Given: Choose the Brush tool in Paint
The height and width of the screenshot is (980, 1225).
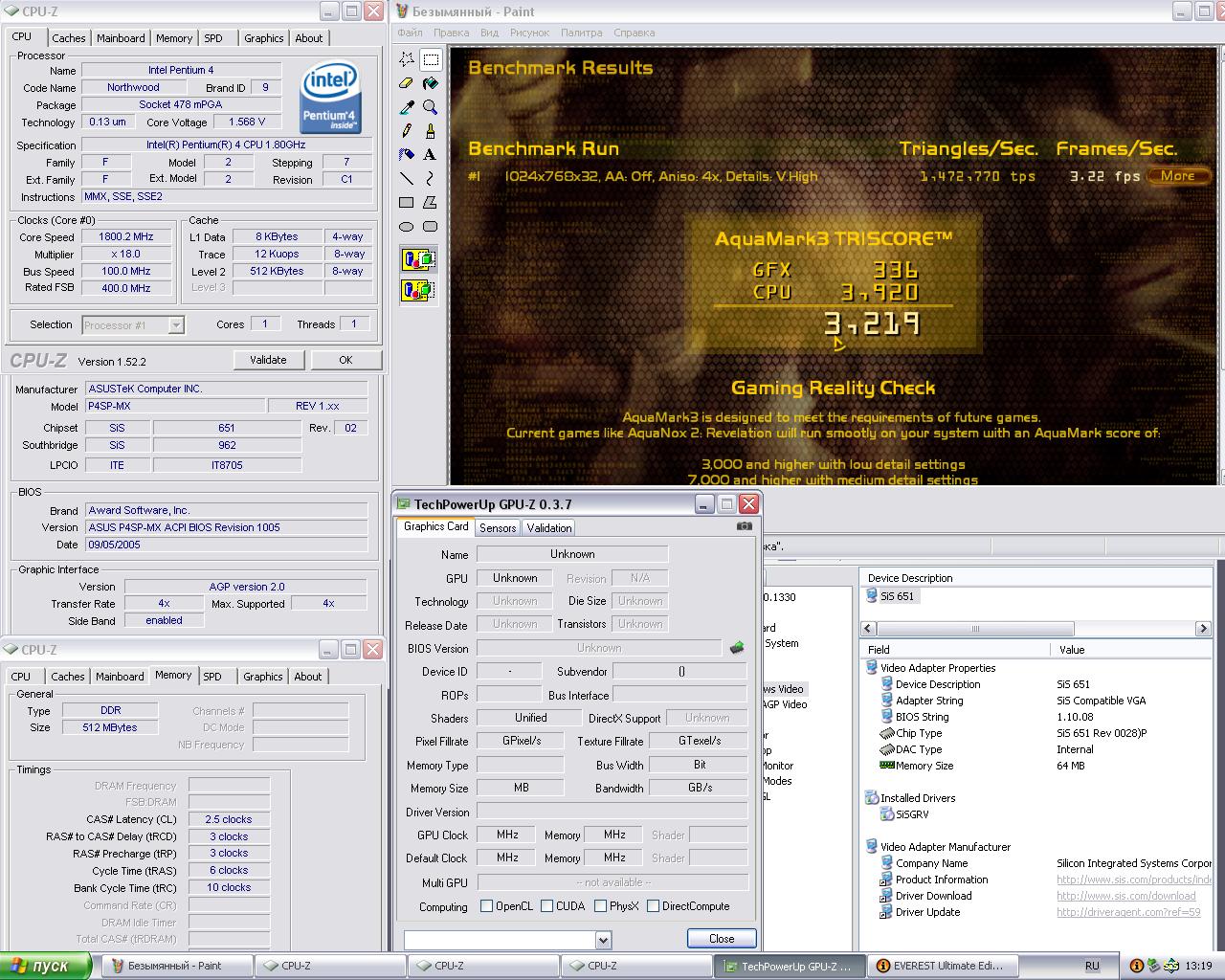Looking at the screenshot, I should (431, 131).
